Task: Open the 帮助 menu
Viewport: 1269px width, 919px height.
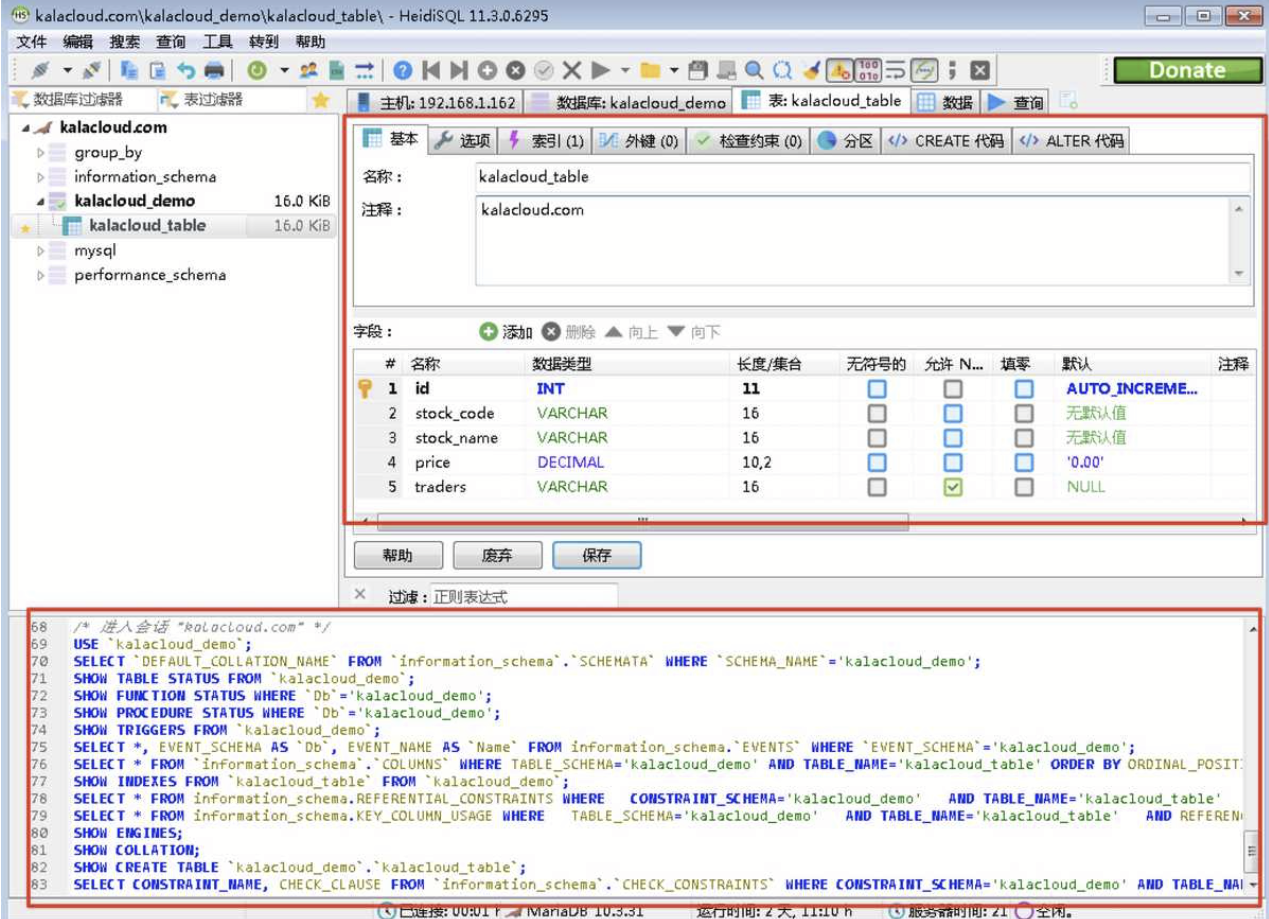Action: coord(310,42)
